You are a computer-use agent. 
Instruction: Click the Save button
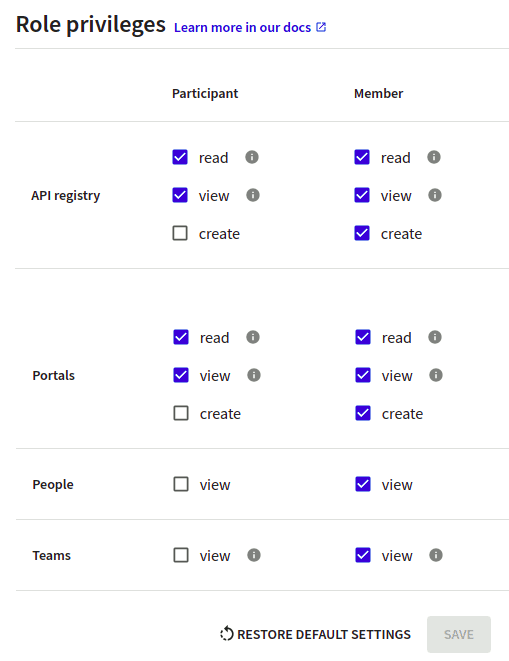tap(459, 634)
